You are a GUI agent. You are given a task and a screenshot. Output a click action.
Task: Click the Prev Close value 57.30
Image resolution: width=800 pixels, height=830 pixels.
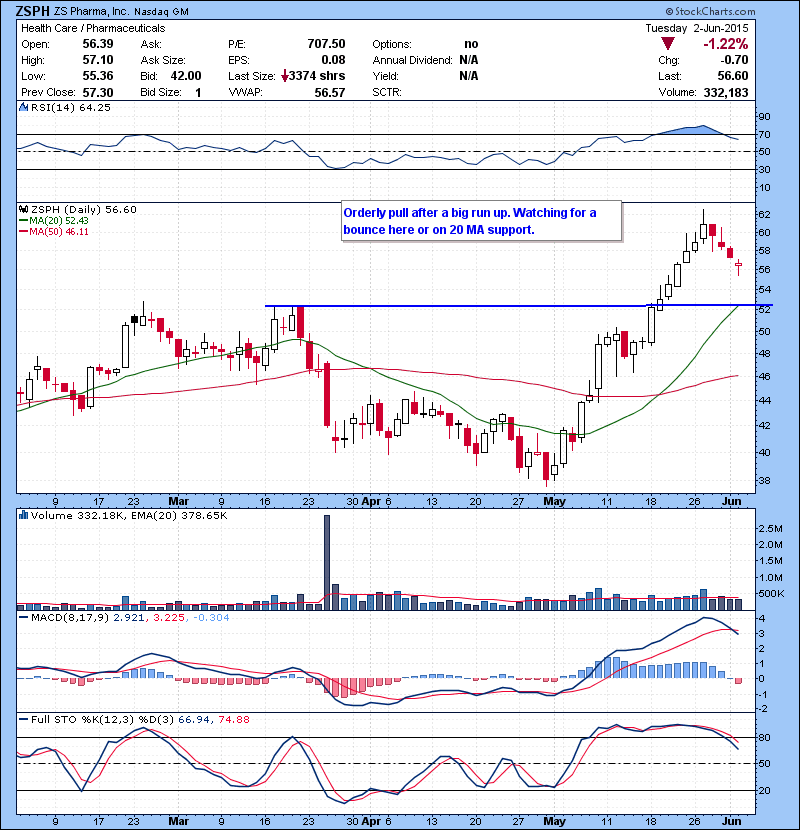coord(98,93)
